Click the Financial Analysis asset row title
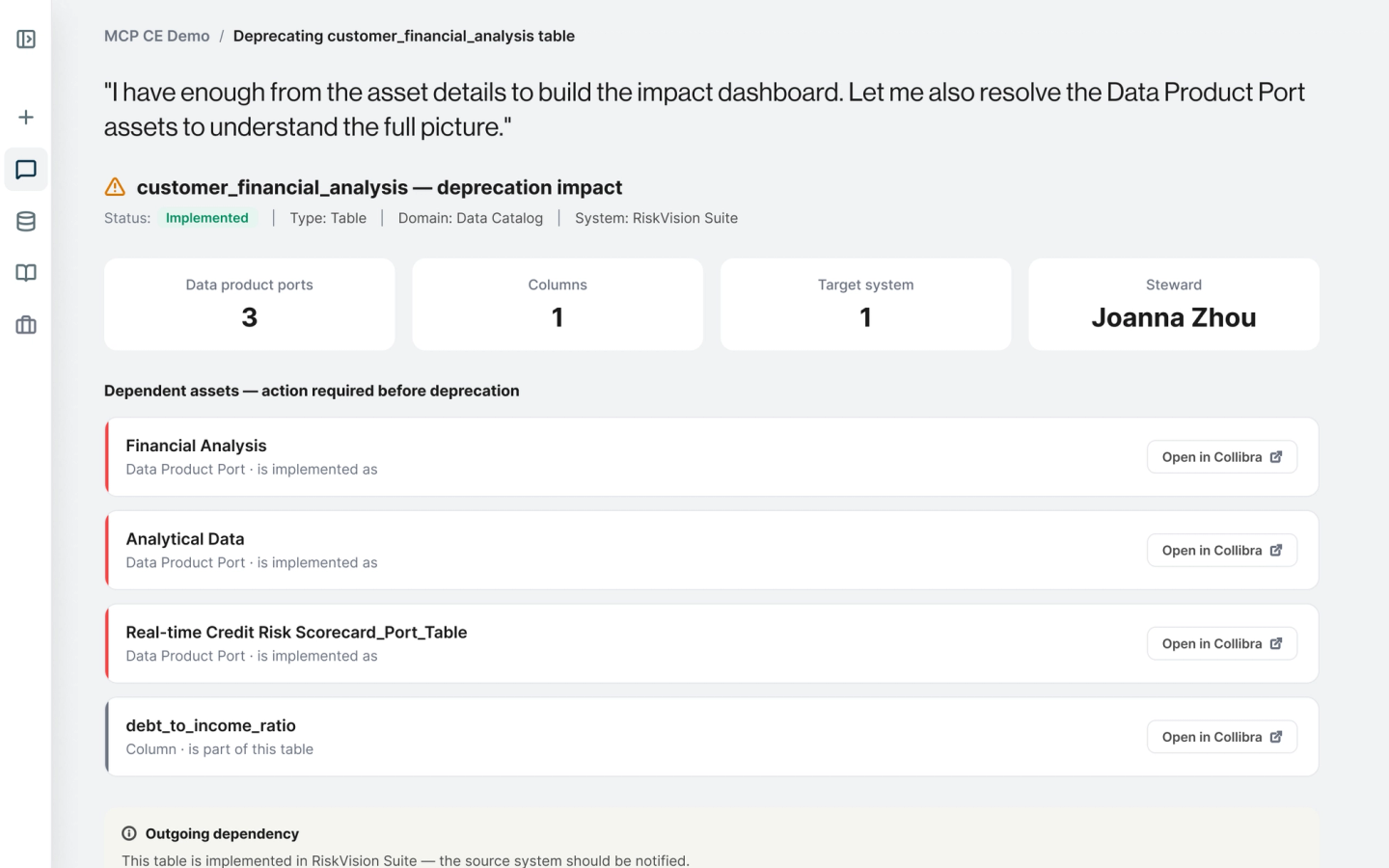 coord(196,446)
